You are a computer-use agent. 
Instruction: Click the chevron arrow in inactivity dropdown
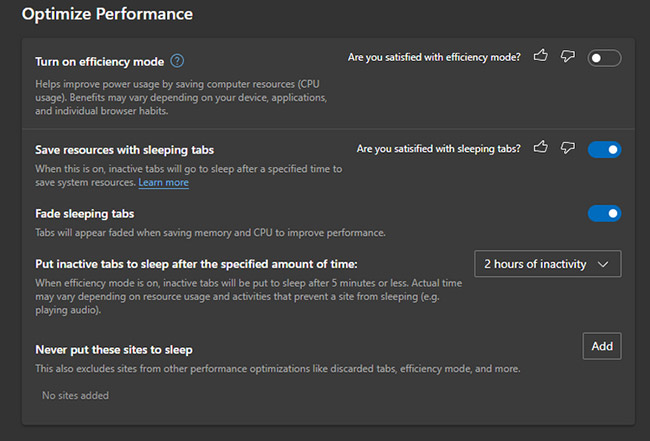click(603, 264)
